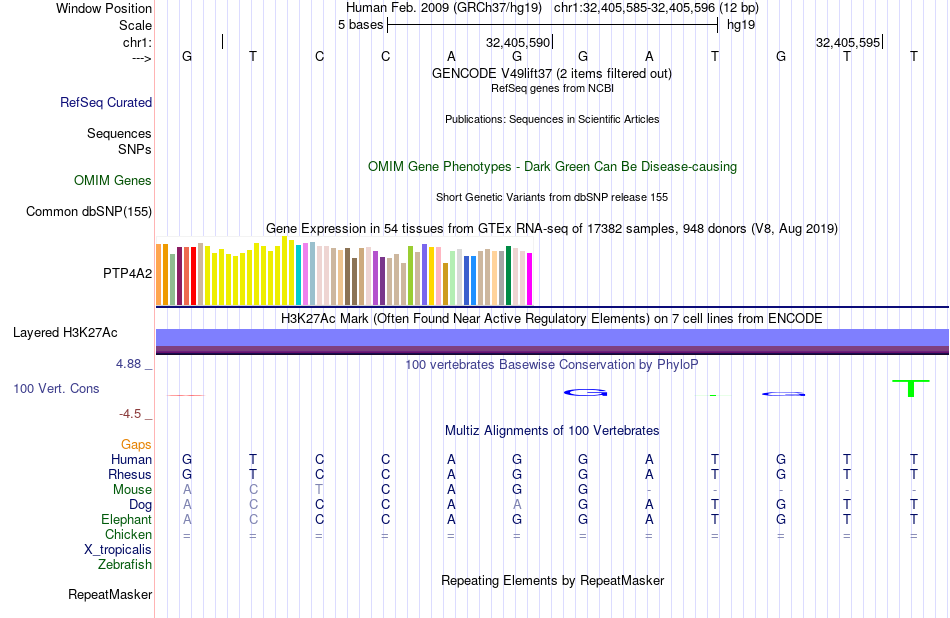
Task: Click the light blue-violet H3K27Ac signal band
Action: click(x=552, y=337)
